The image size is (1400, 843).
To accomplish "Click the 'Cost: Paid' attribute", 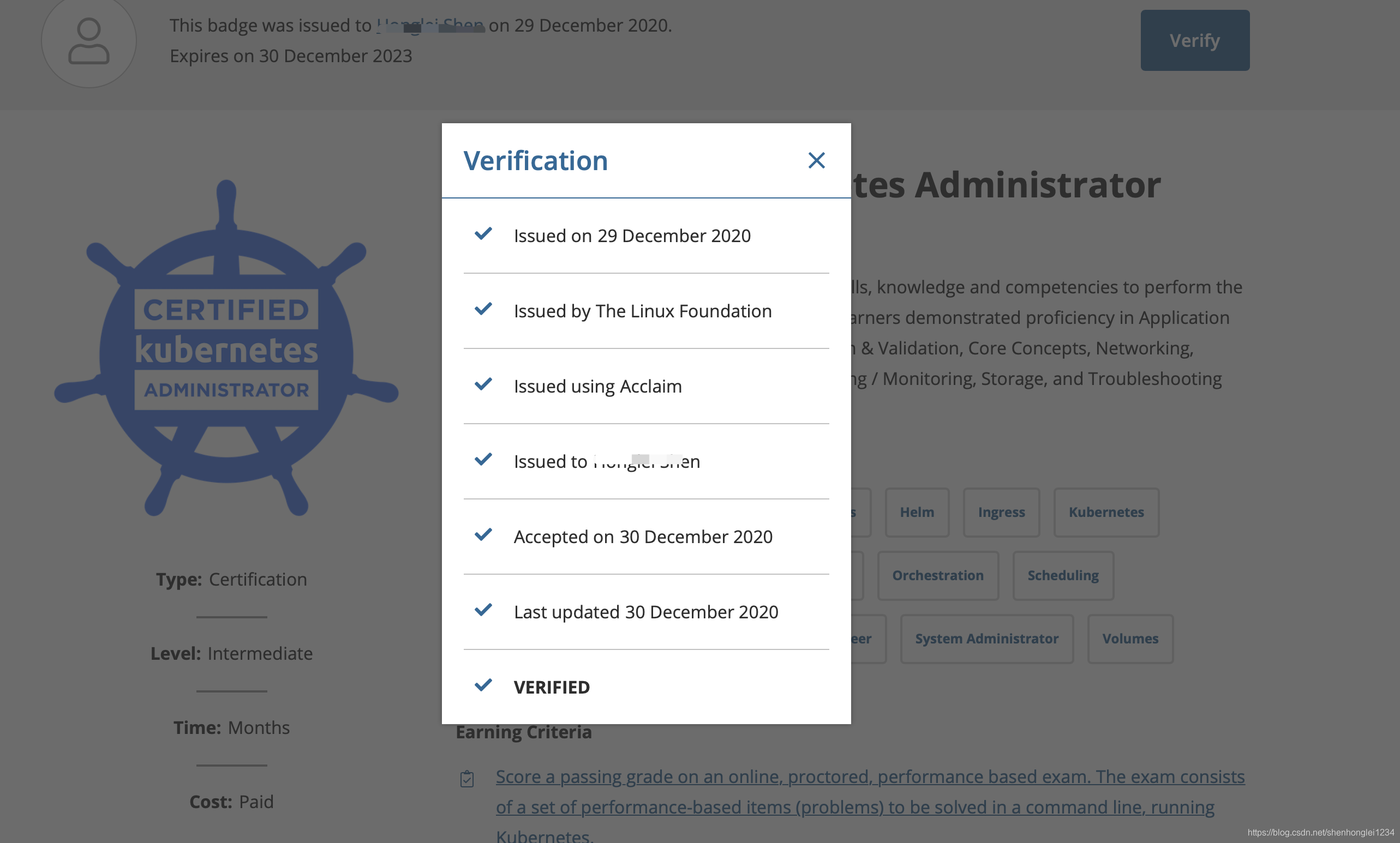I will click(231, 802).
